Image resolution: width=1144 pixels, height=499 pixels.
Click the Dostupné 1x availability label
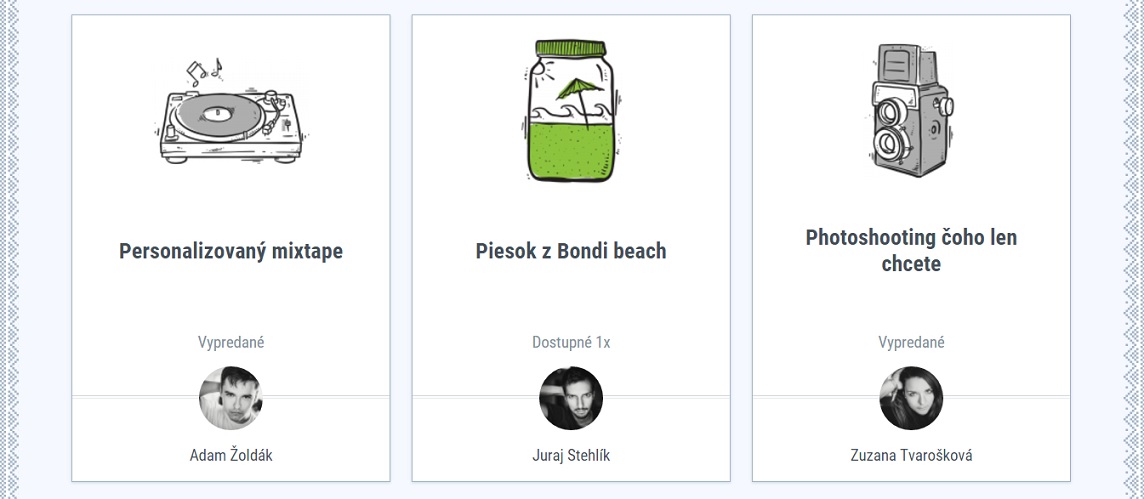(571, 342)
